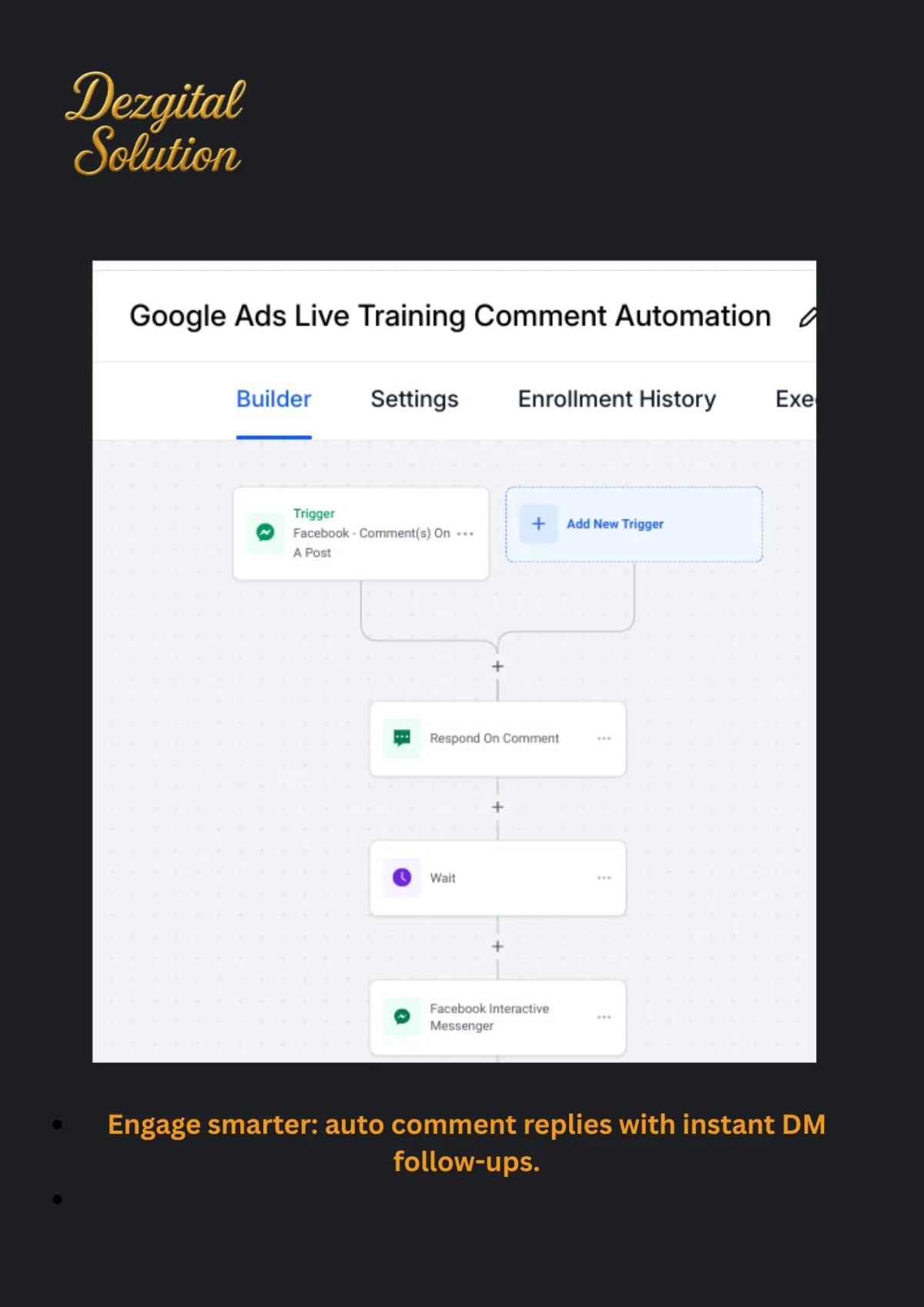
Task: Click the Facebook Comment(s) On A Post text
Action: [x=371, y=542]
